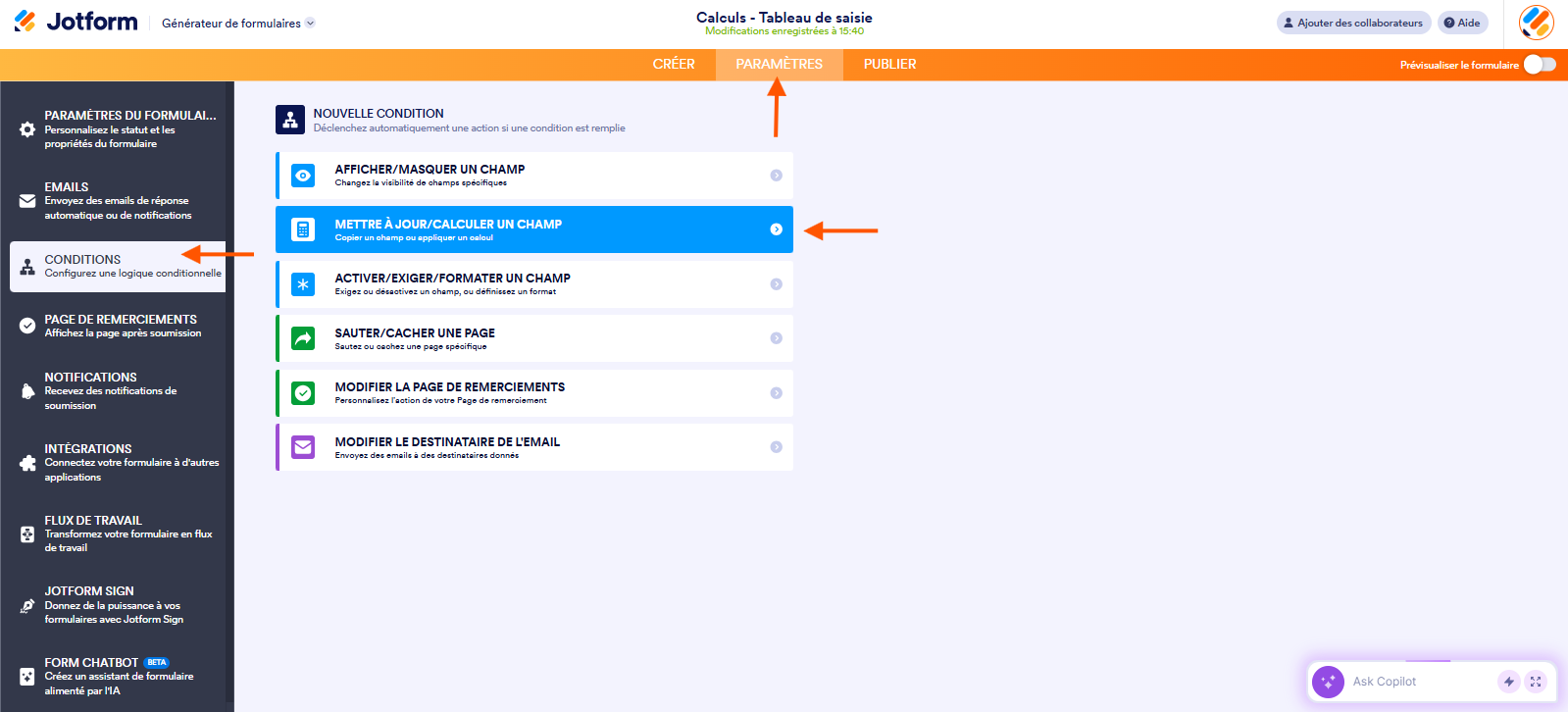Expand Afficher/Masquer un champ chevron arrow
This screenshot has height=712, width=1568.
[x=776, y=176]
